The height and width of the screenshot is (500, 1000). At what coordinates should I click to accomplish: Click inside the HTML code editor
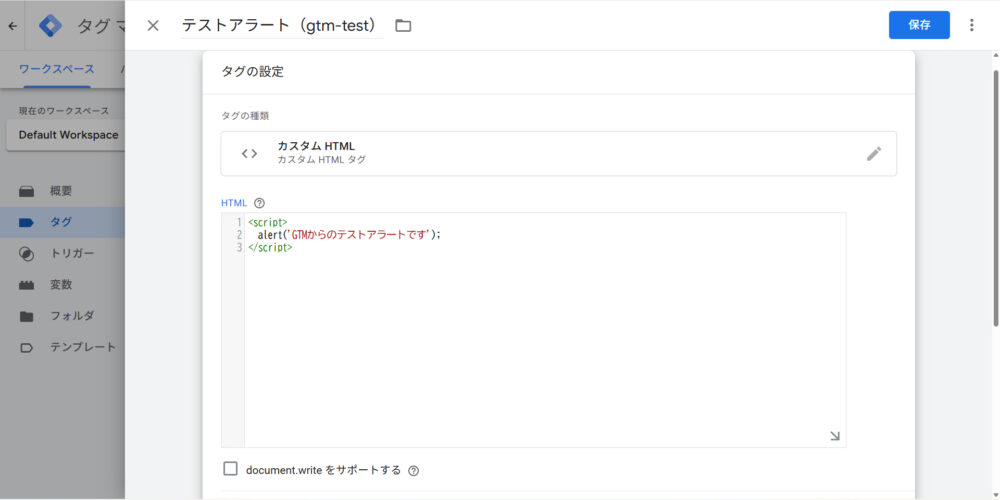point(540,340)
